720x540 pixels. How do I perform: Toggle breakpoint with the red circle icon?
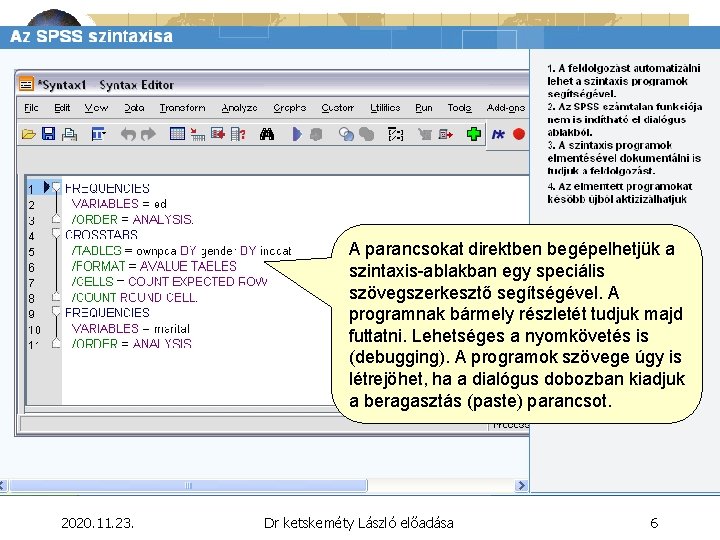(519, 134)
